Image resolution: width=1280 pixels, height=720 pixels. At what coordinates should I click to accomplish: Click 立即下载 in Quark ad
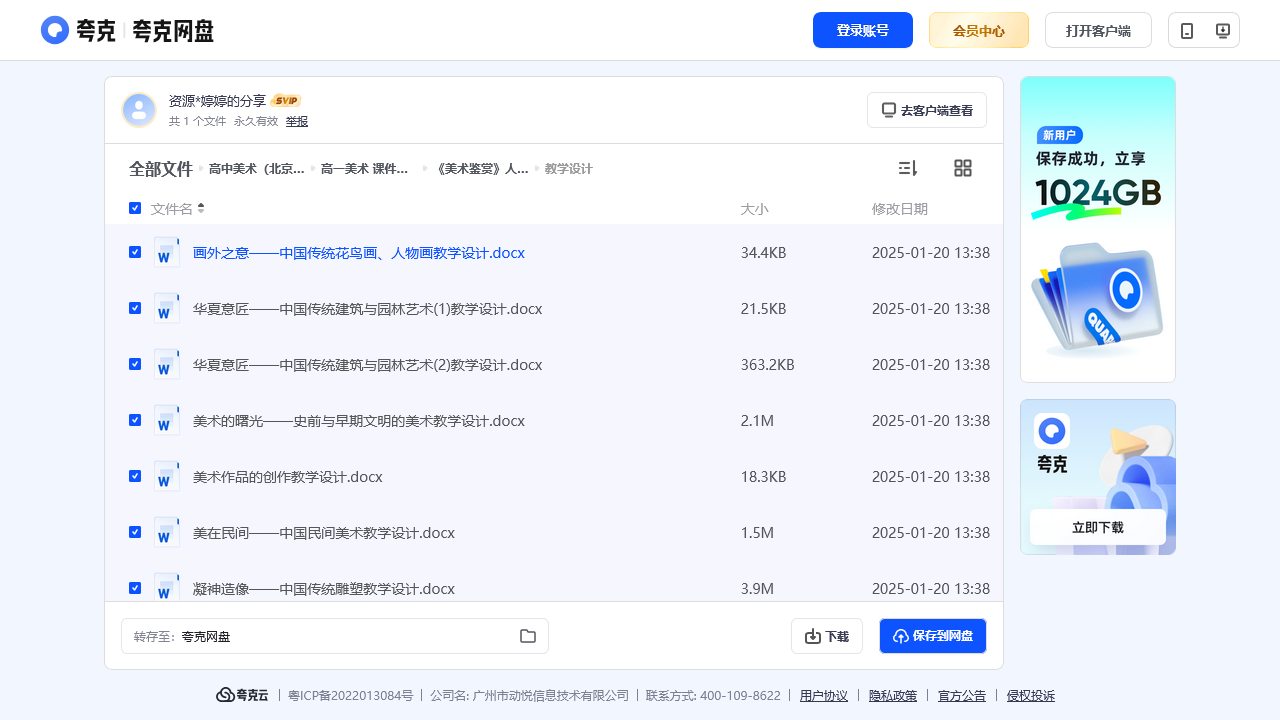(x=1098, y=527)
